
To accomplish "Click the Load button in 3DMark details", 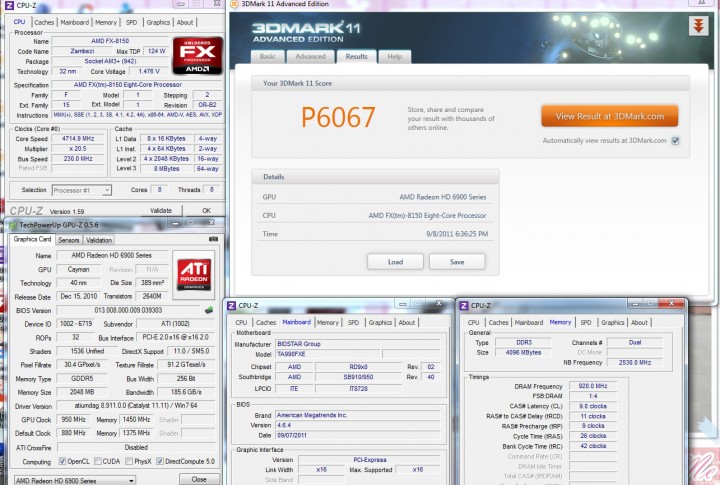I will 395,262.
